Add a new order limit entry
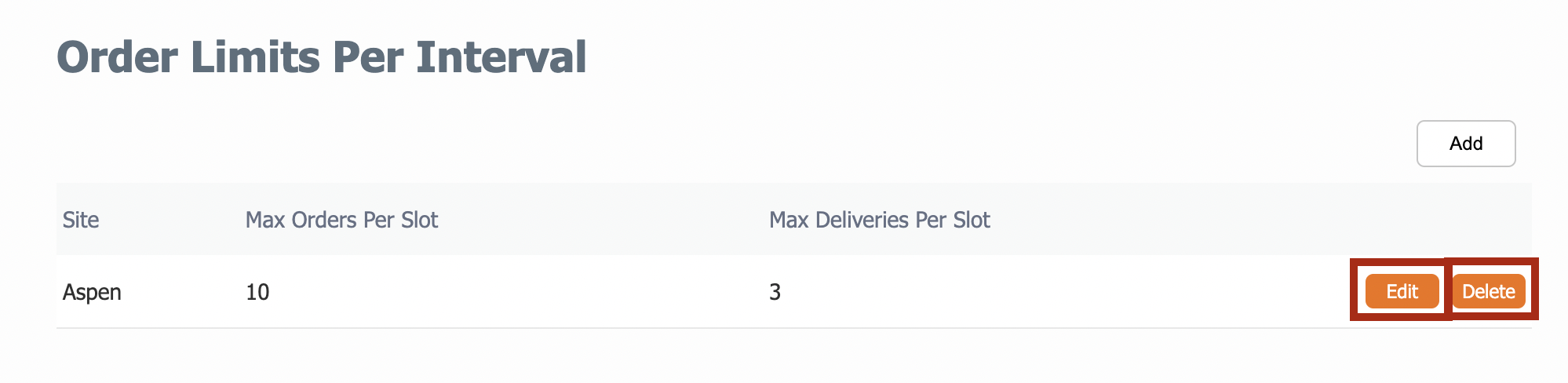Viewport: 1568px width, 383px height. (x=1466, y=144)
